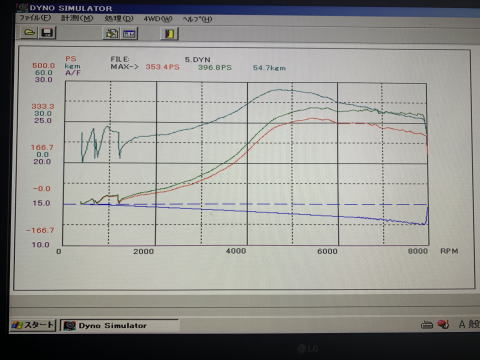Viewport: 480px width, 360px height.
Task: Click the 353.4PS max value text
Action: click(163, 67)
